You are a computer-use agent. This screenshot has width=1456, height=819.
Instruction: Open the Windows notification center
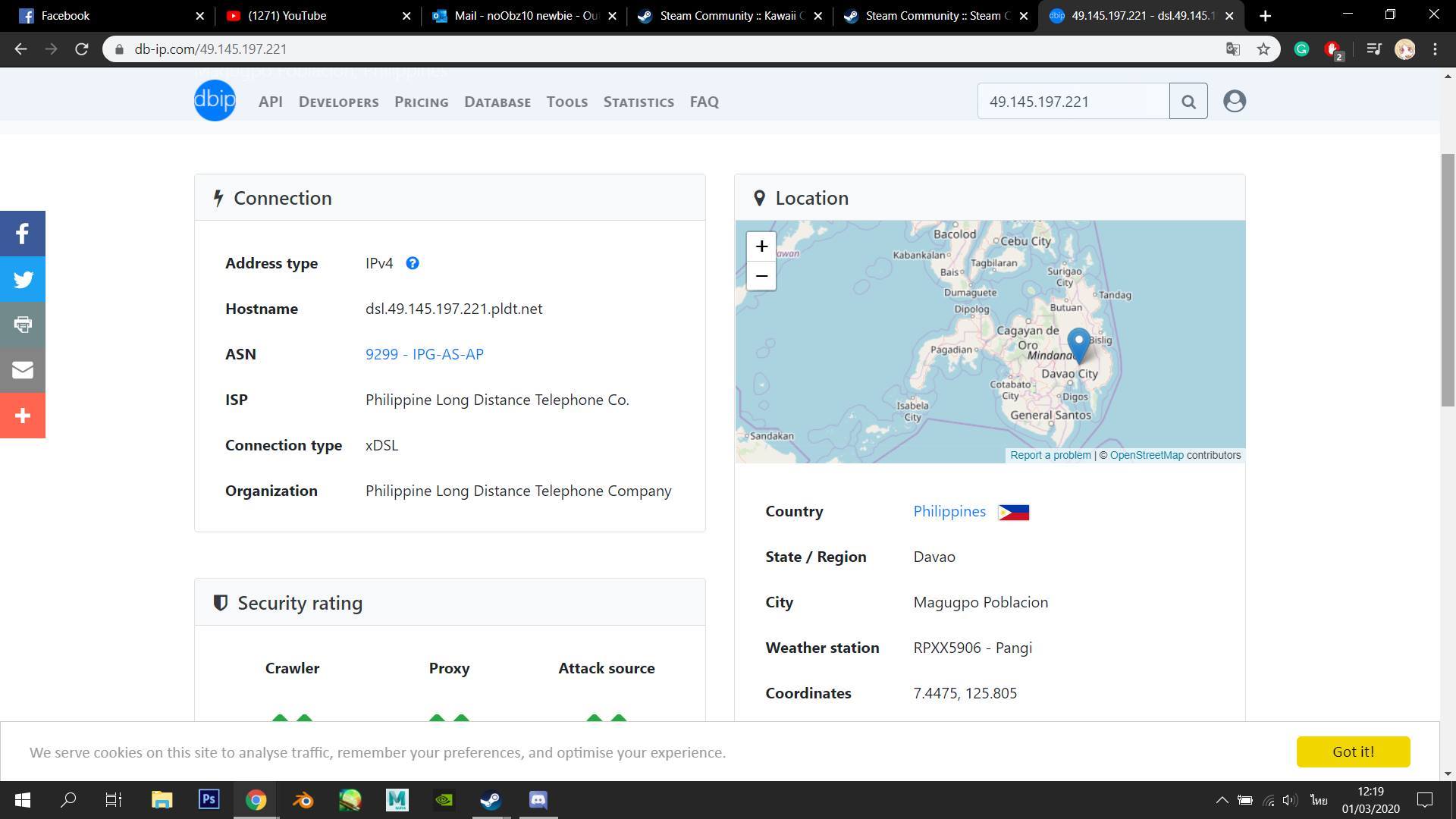coord(1425,799)
